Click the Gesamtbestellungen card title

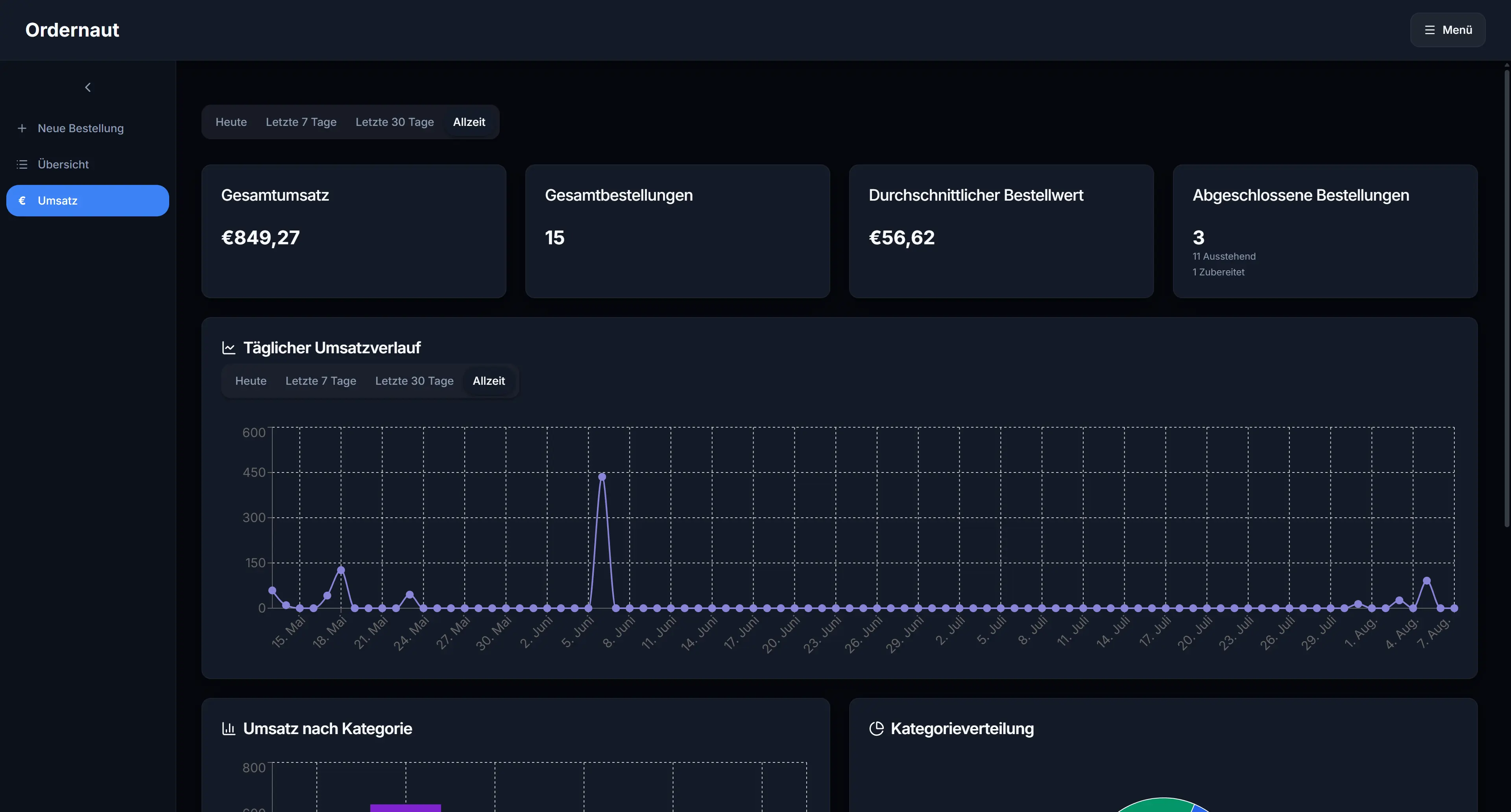[619, 195]
